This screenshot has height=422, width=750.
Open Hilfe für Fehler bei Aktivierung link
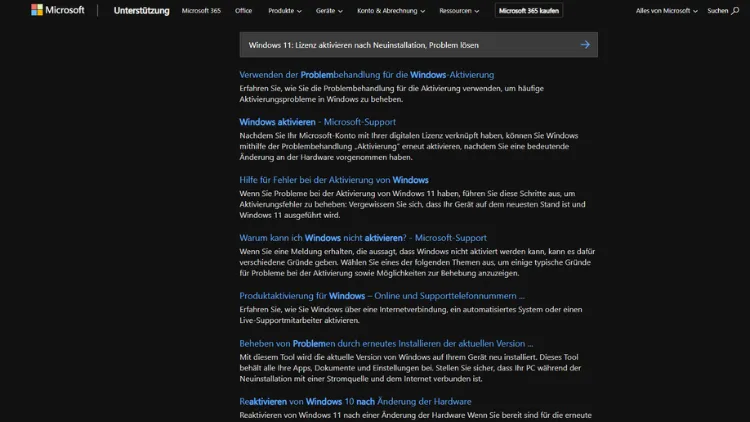tap(334, 180)
